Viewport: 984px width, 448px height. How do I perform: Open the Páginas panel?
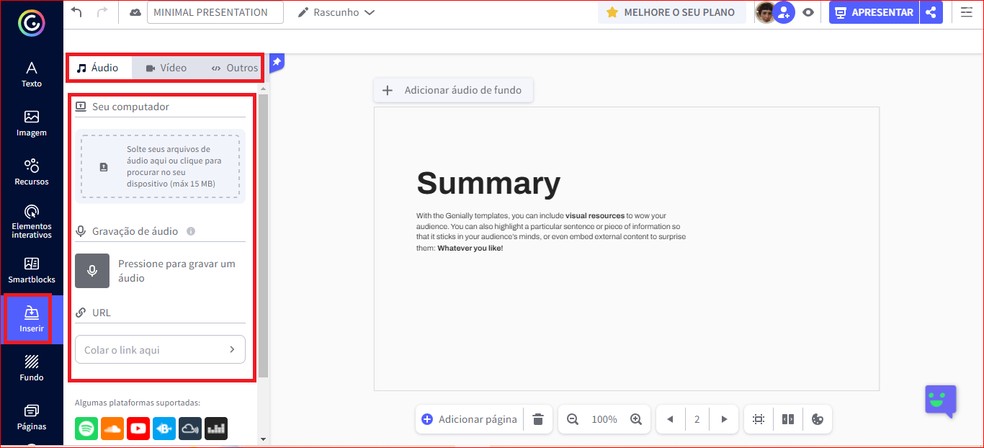pyautogui.click(x=31, y=417)
